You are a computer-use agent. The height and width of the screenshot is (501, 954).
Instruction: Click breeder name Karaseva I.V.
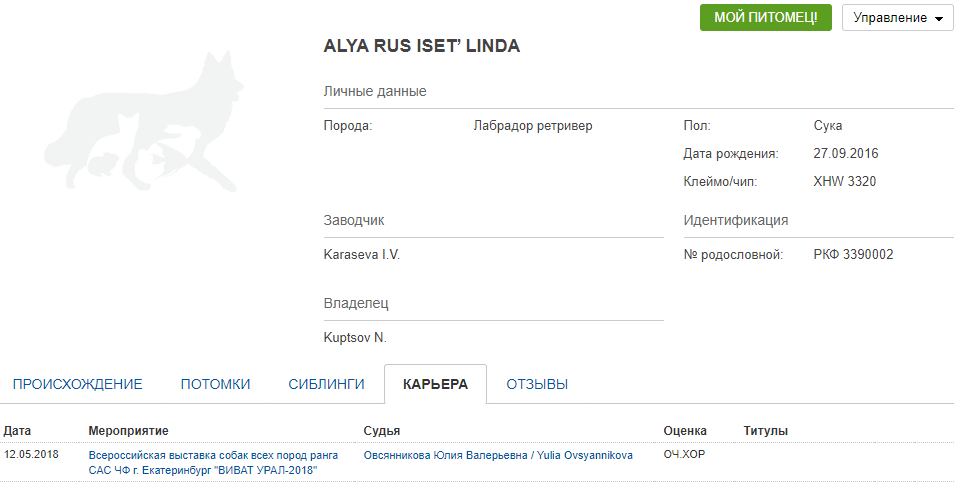point(362,254)
